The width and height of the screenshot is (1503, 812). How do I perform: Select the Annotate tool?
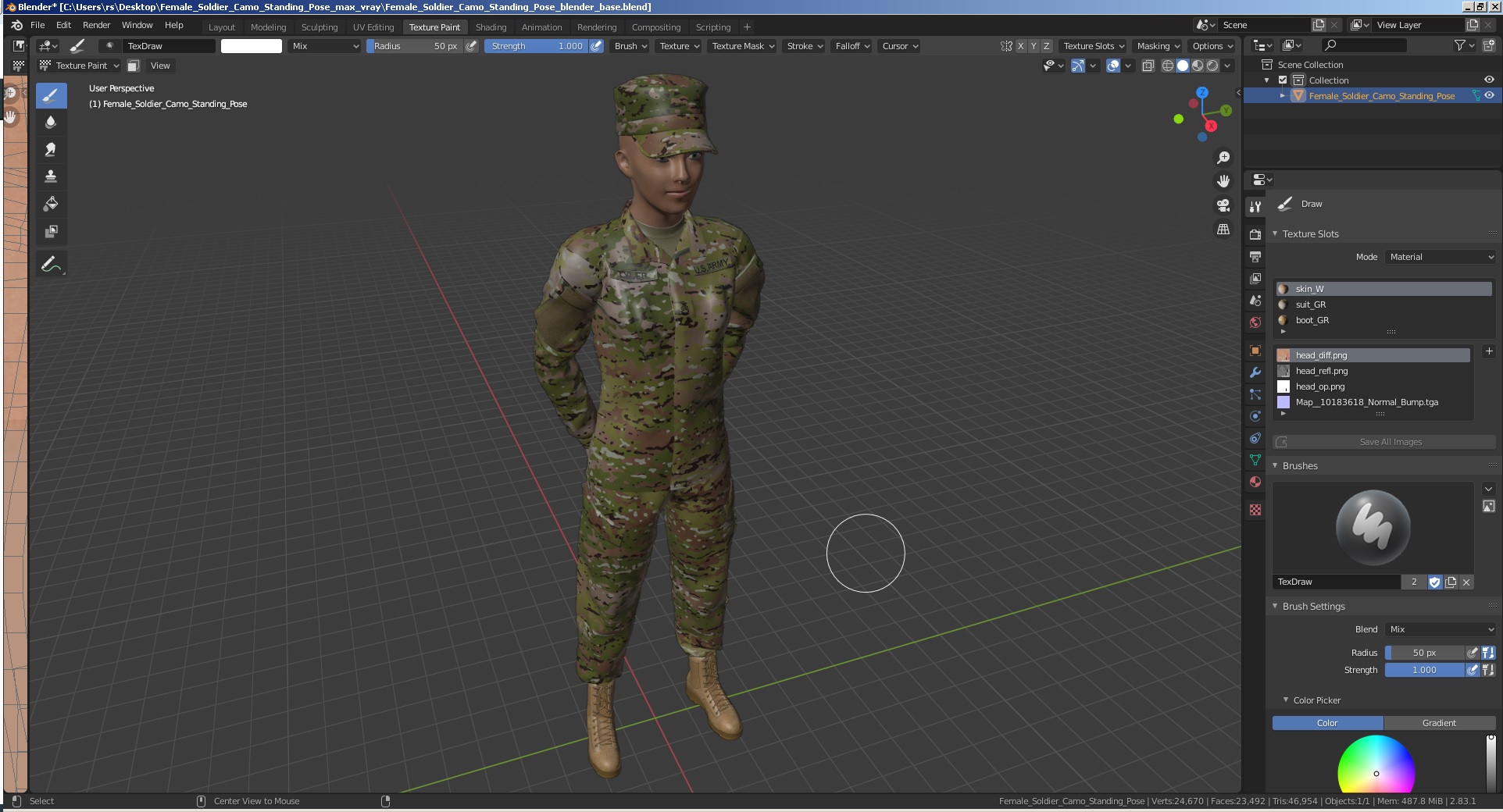(51, 264)
